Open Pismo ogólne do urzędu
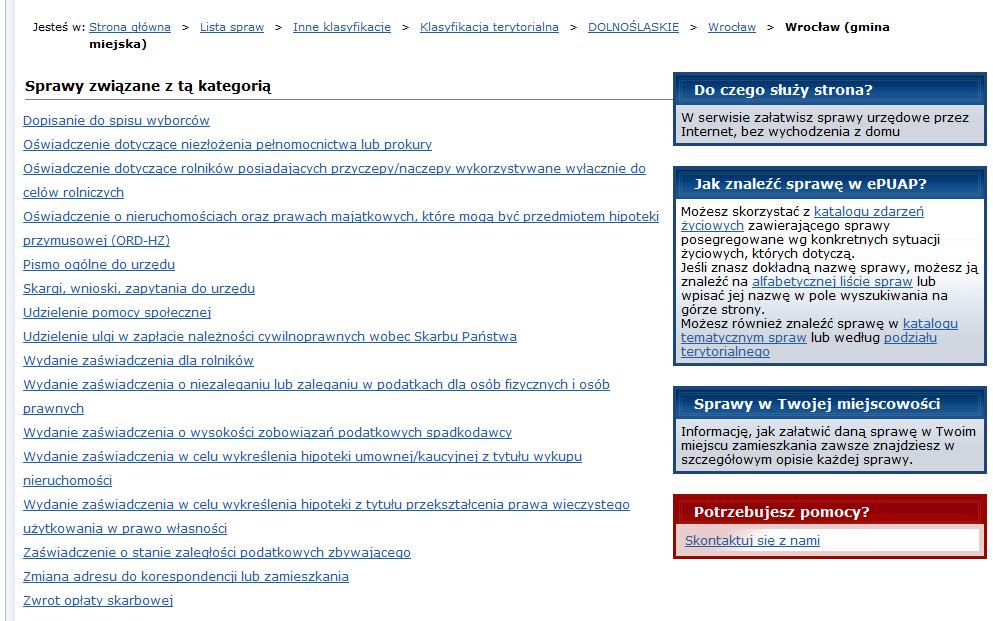Viewport: 993px width, 621px height. click(x=99, y=265)
